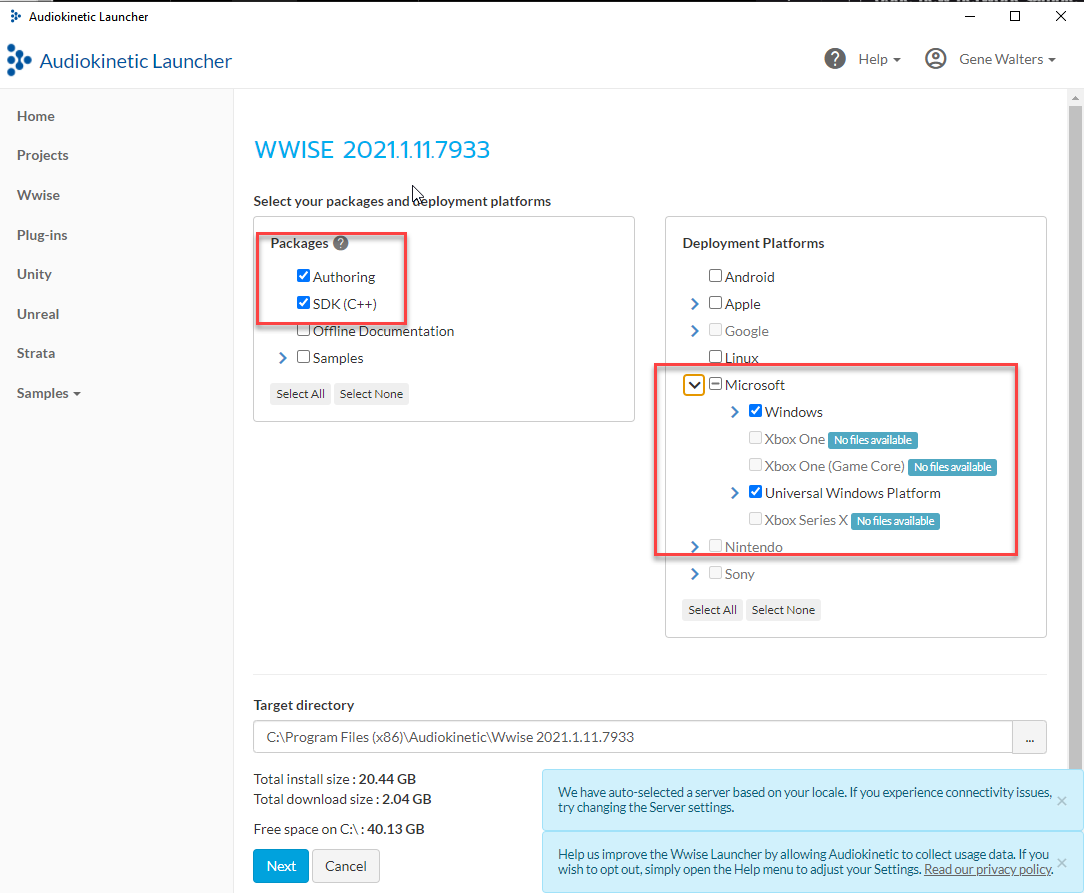The image size is (1084, 893).
Task: Click the Free space on C:\ text
Action: pyautogui.click(x=339, y=829)
